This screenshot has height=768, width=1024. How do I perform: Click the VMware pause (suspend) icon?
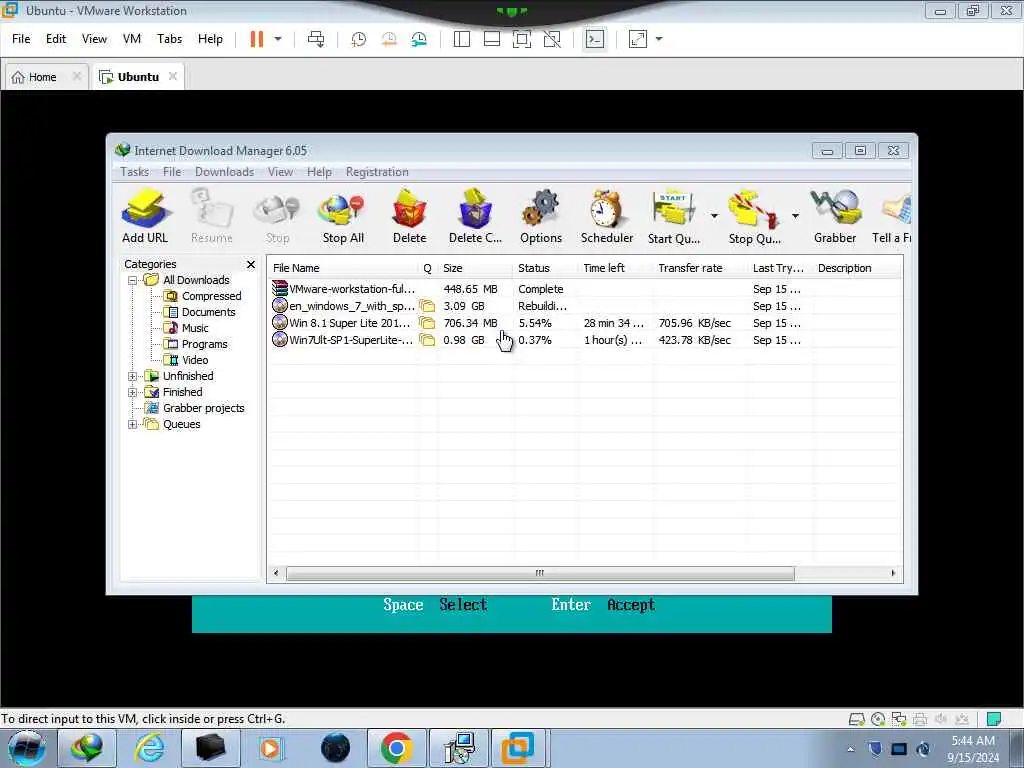[x=257, y=39]
